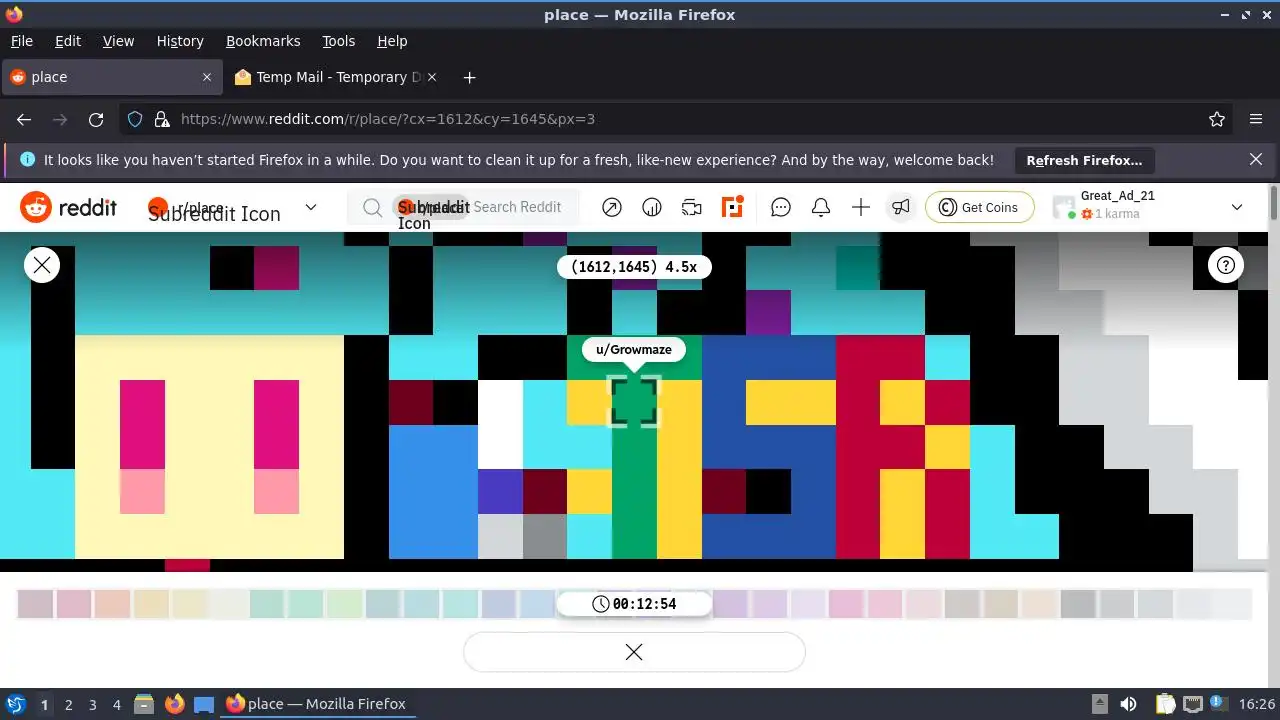The height and width of the screenshot is (720, 1280).
Task: Open the bar-chart All icon in Reddit header
Action: pos(652,207)
